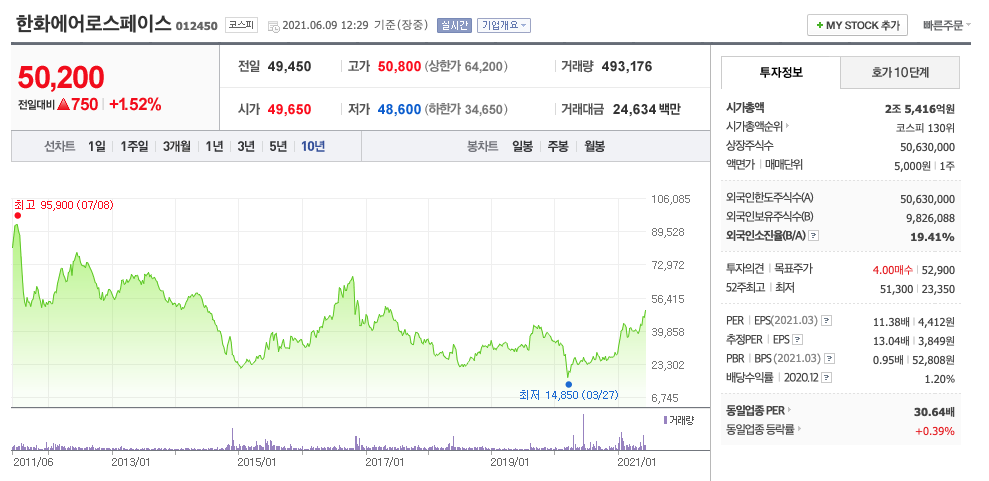Switch to the 투자정보 tab
This screenshot has height=481, width=989.
click(781, 72)
